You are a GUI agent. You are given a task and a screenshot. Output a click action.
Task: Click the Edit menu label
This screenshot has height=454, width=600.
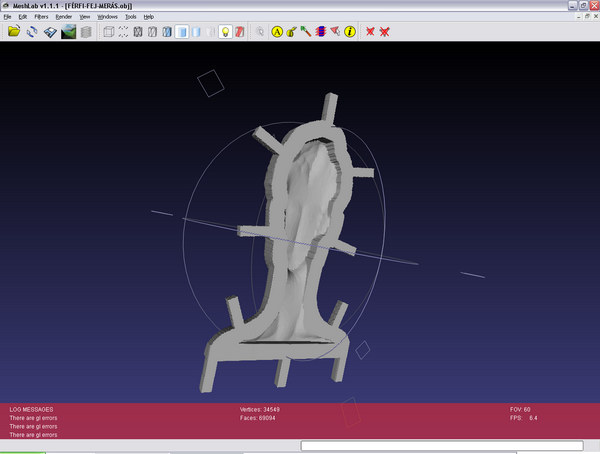coord(22,17)
